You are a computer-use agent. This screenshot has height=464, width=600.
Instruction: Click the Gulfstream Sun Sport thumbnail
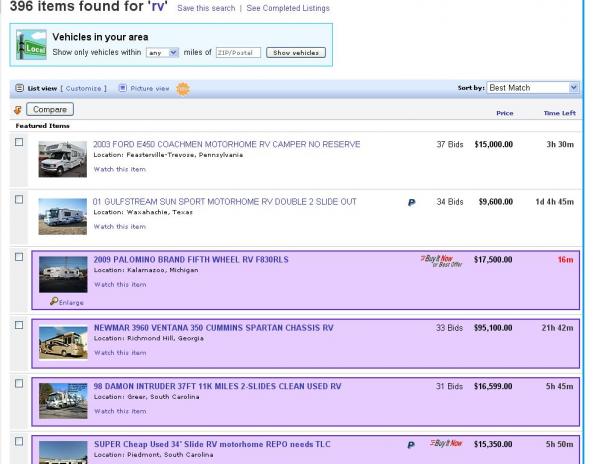(x=63, y=217)
